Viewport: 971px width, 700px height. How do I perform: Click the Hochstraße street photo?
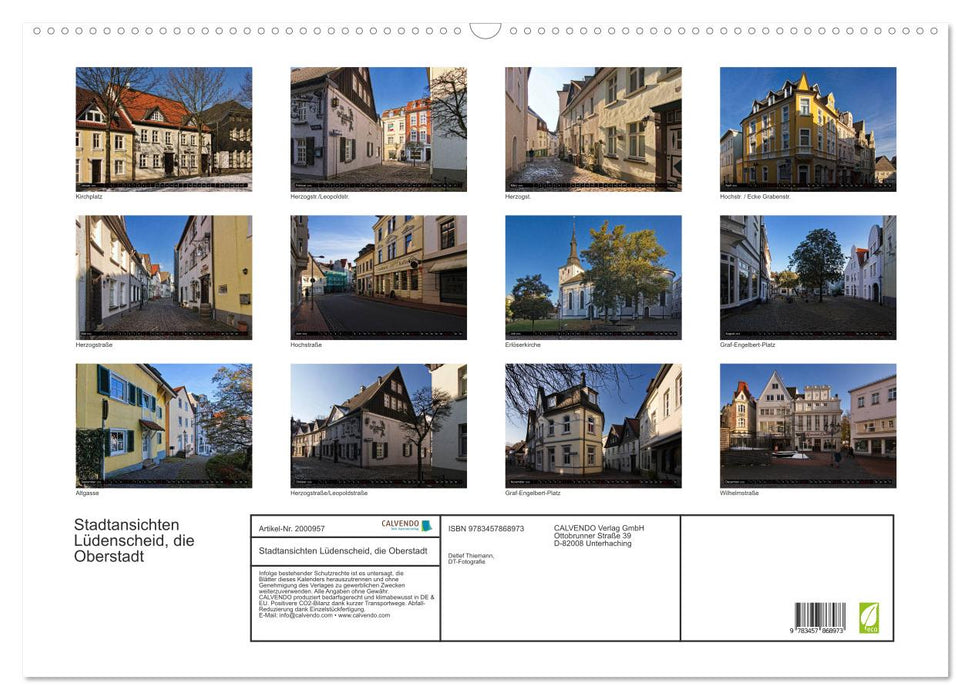(378, 276)
